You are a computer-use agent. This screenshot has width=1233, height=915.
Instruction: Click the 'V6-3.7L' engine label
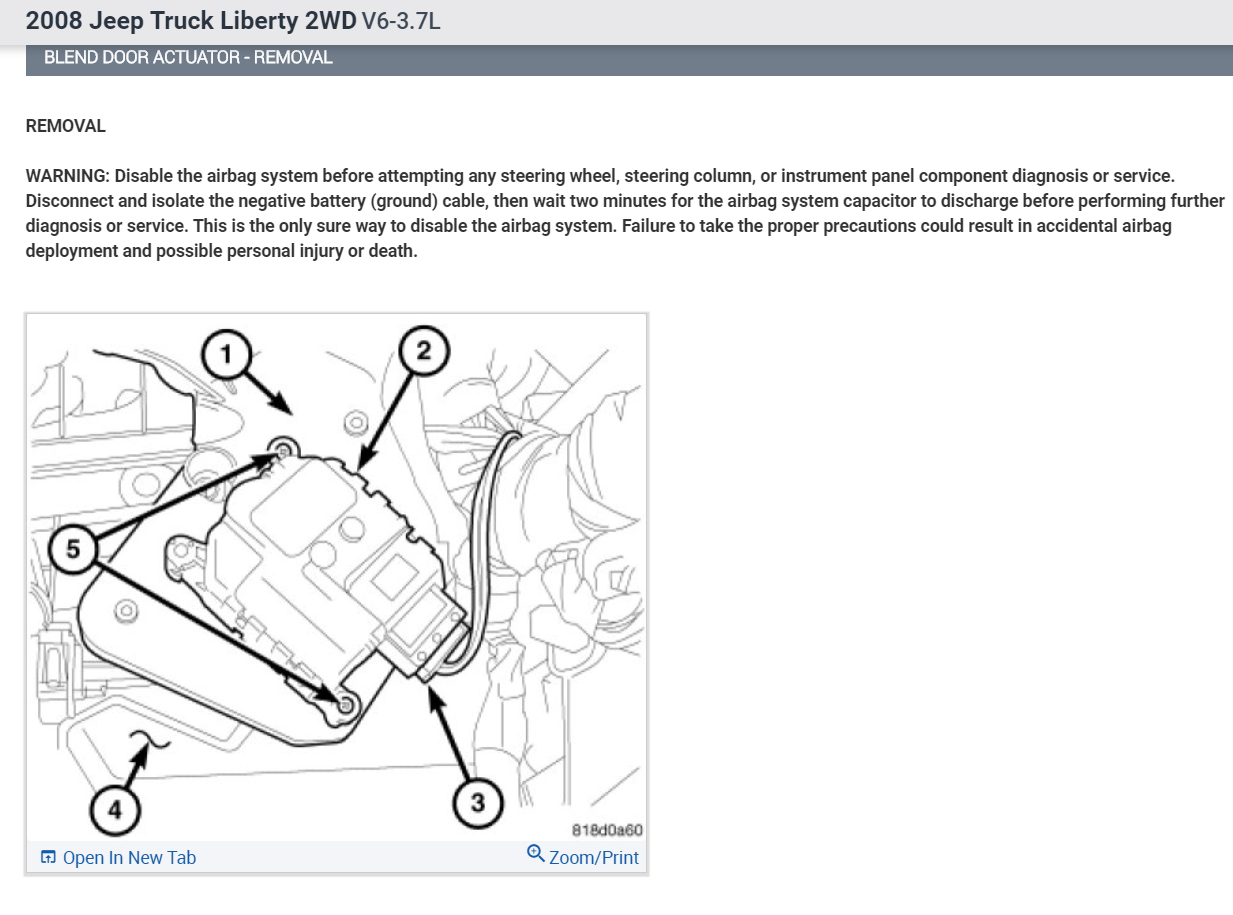coord(401,22)
